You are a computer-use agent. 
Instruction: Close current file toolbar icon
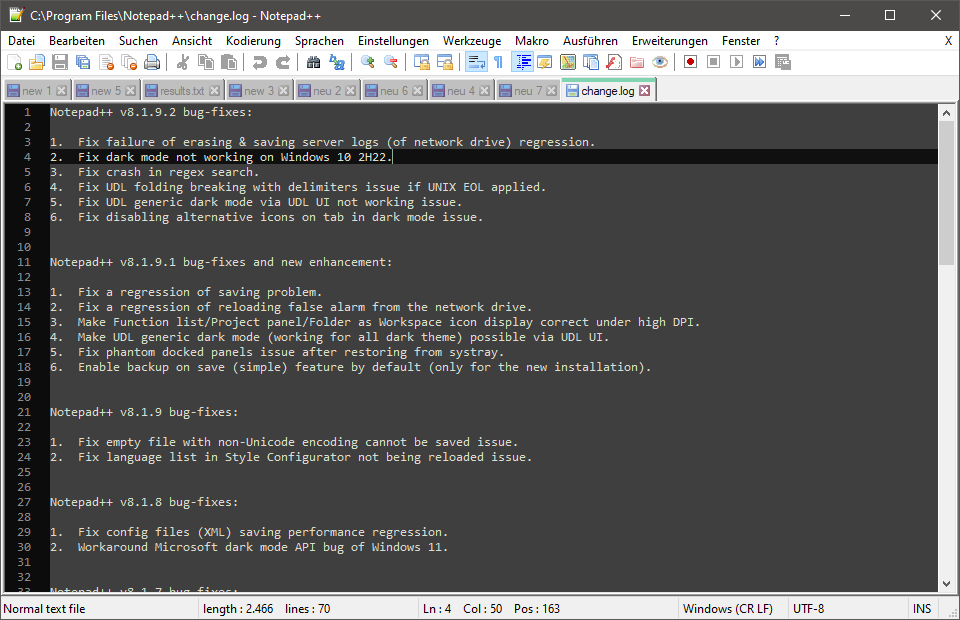(x=106, y=62)
